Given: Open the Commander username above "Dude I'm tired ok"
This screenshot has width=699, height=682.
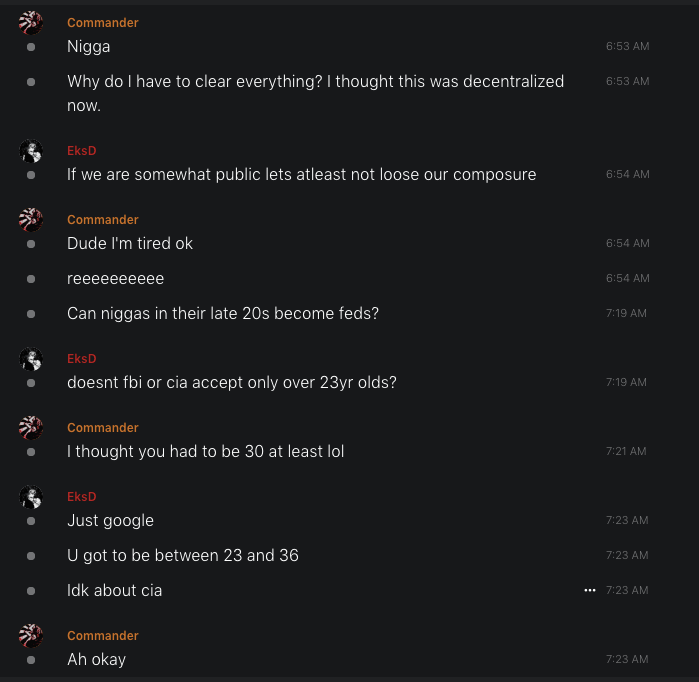Looking at the screenshot, I should click(103, 220).
